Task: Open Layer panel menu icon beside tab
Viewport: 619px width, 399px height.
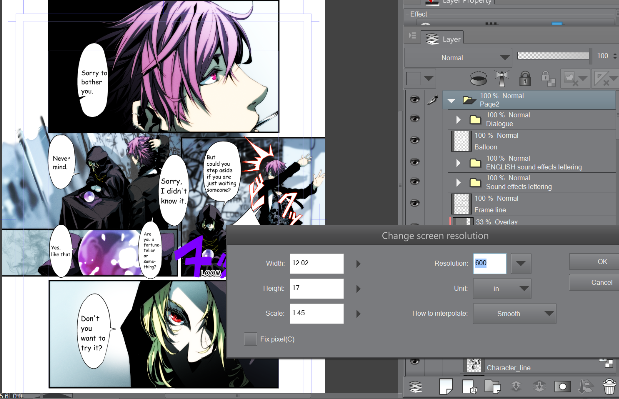Action: coord(412,36)
